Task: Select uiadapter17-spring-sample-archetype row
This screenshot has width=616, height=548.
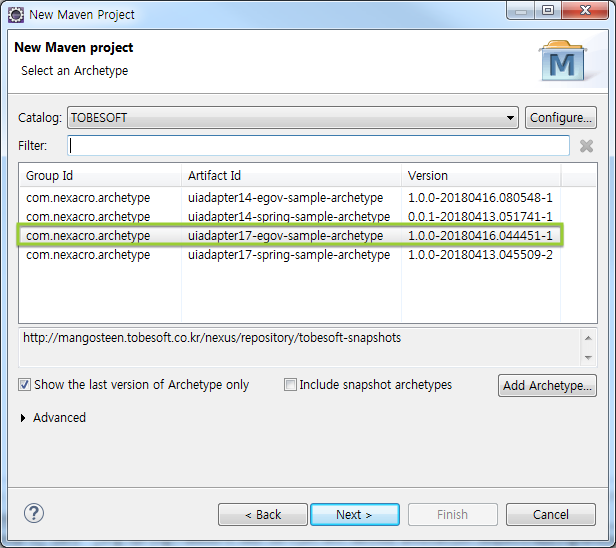Action: coord(288,255)
